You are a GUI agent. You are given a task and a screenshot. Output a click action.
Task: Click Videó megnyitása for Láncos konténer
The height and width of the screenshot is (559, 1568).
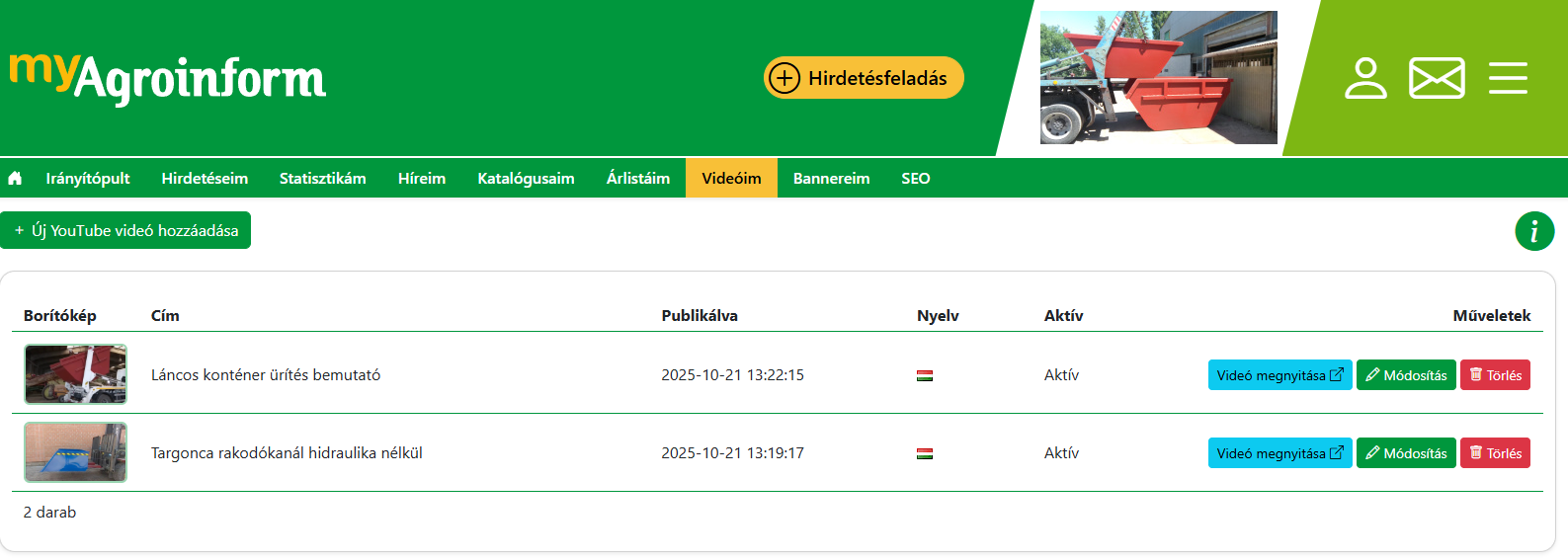(1279, 375)
